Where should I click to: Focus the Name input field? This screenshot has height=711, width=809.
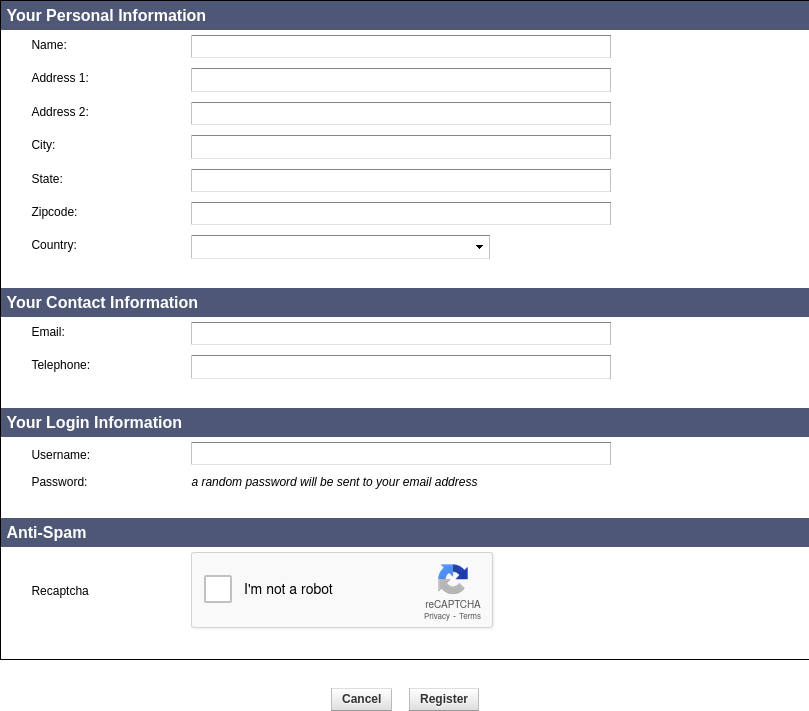[x=400, y=47]
